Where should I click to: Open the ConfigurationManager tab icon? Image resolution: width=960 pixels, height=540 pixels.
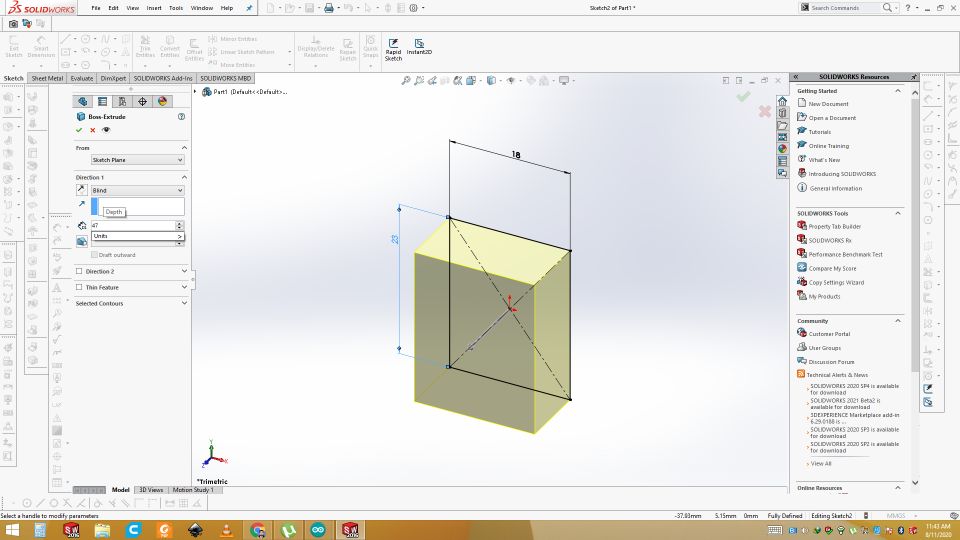122,102
